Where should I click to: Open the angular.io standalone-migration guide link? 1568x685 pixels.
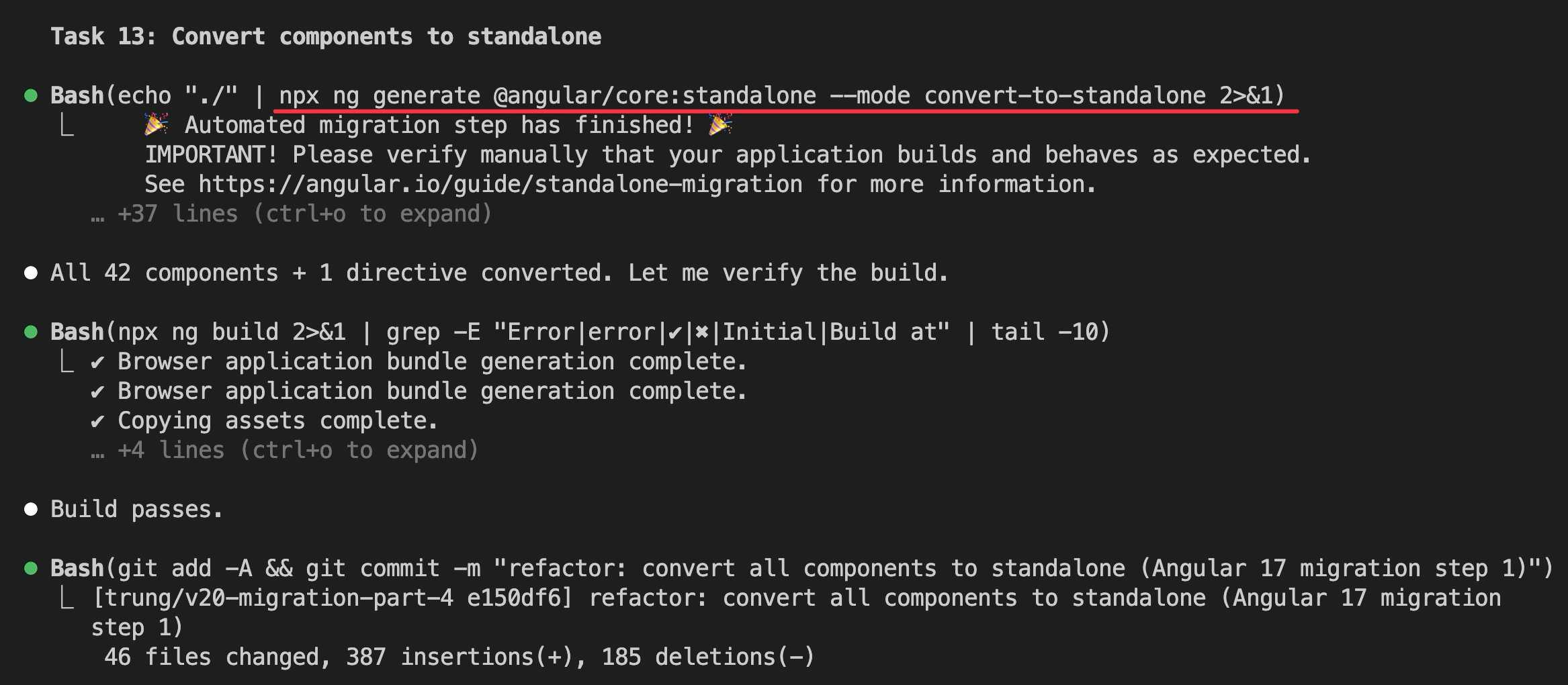pos(500,184)
